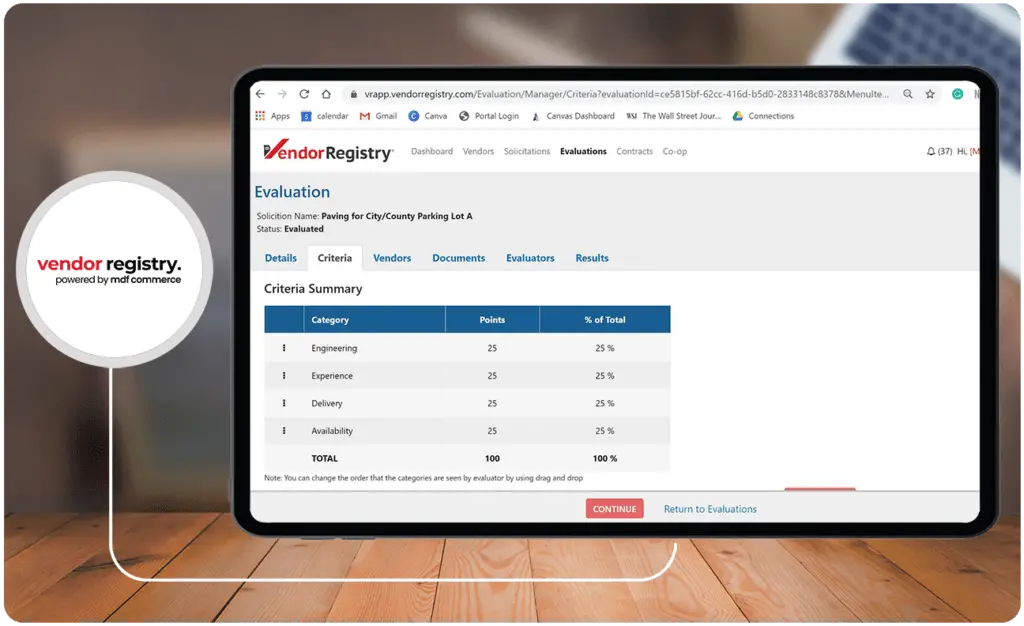
Task: Open Evaluations in top navigation
Action: click(583, 151)
